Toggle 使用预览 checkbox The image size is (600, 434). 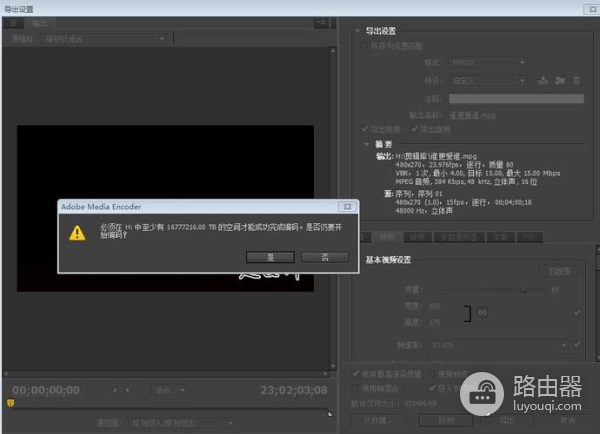point(432,373)
